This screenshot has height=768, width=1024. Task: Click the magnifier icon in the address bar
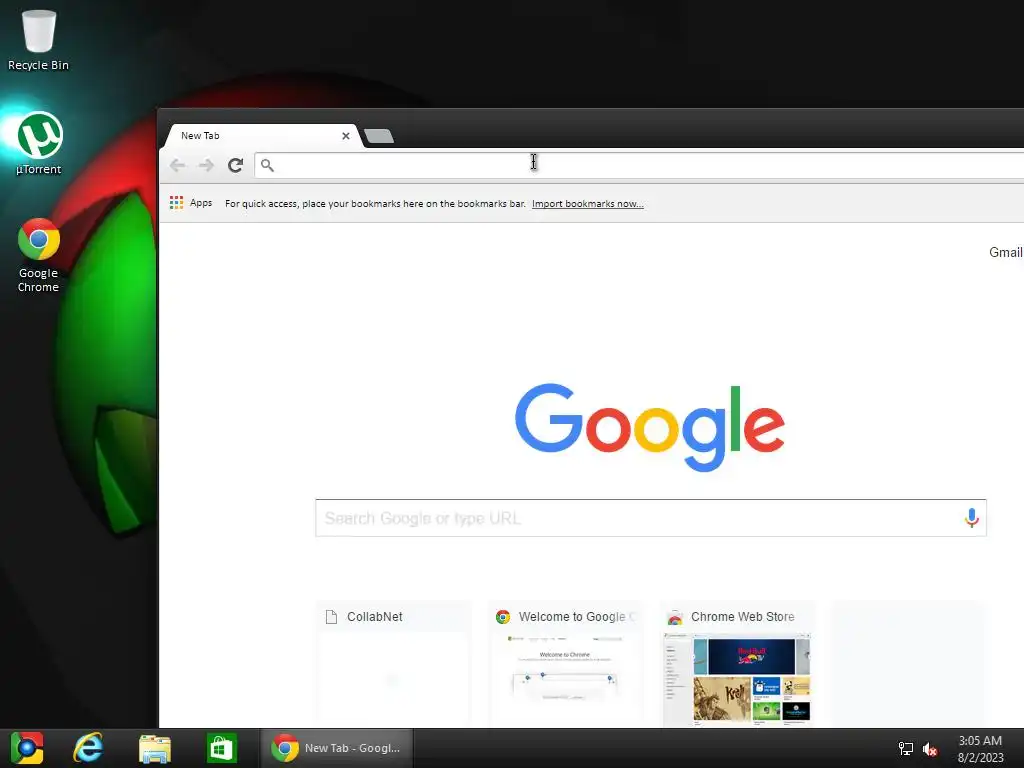pyautogui.click(x=267, y=165)
